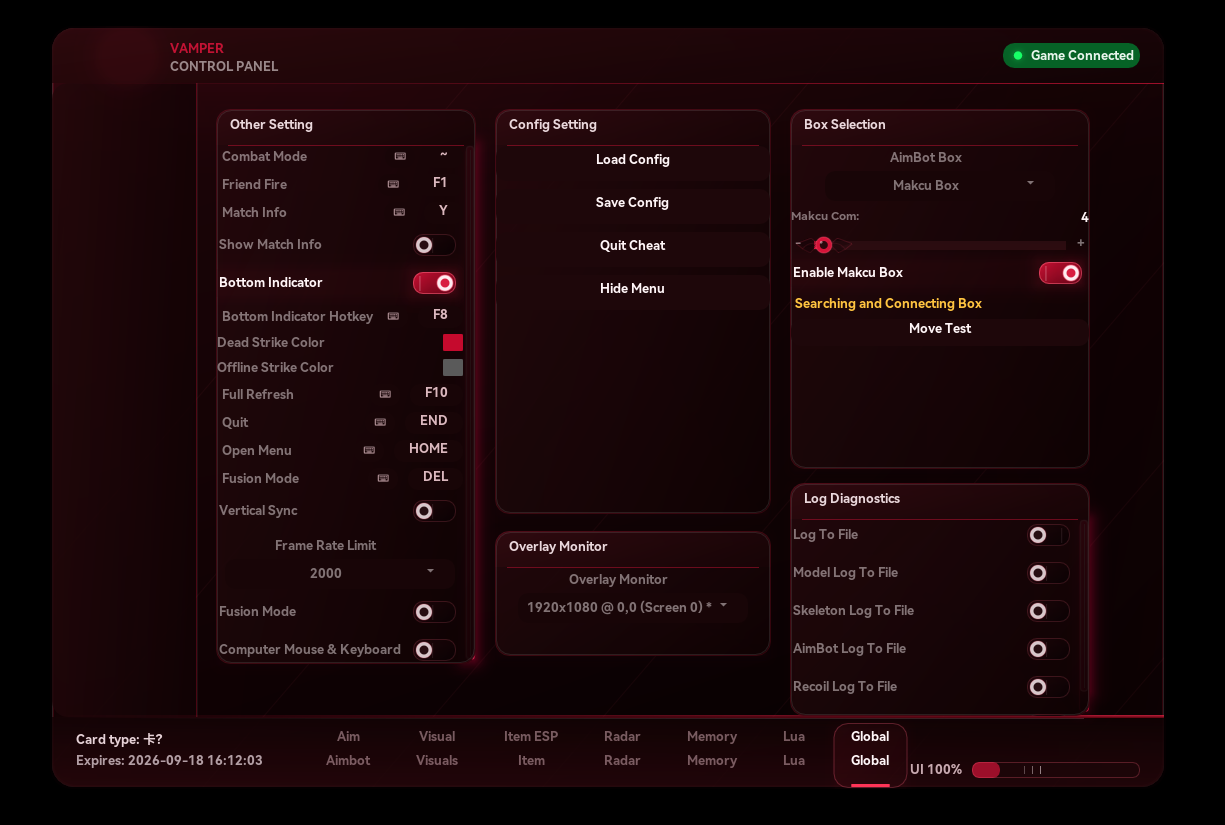Click the UI 100% scale slider
This screenshot has height=825, width=1225.
coord(1055,770)
